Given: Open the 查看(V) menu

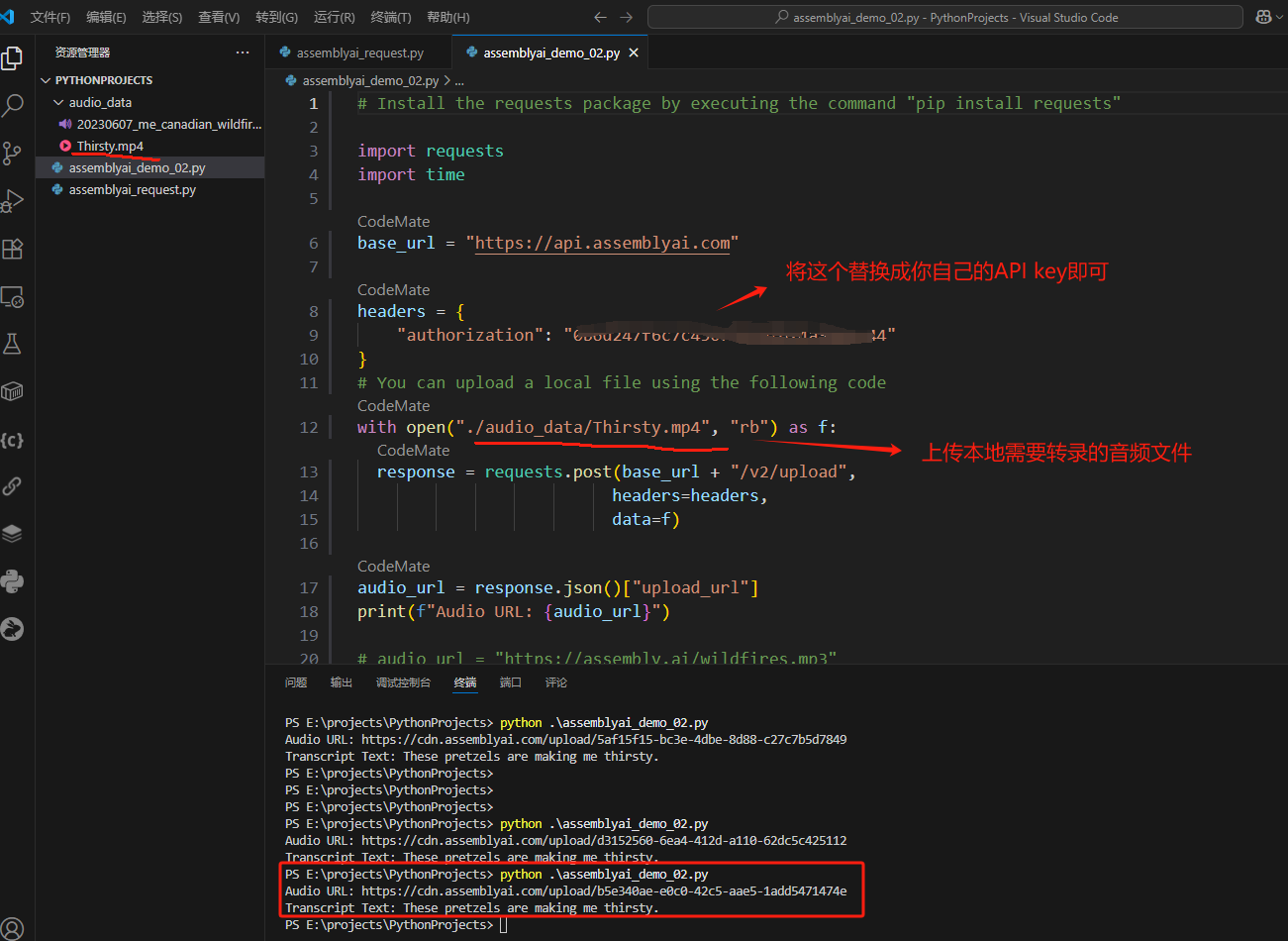Looking at the screenshot, I should [x=219, y=17].
